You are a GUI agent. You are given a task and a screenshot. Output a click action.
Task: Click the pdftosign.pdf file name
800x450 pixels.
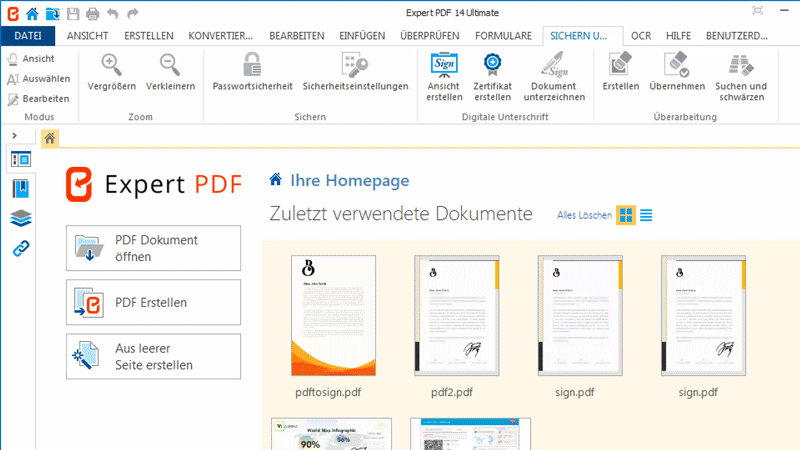pyautogui.click(x=328, y=392)
